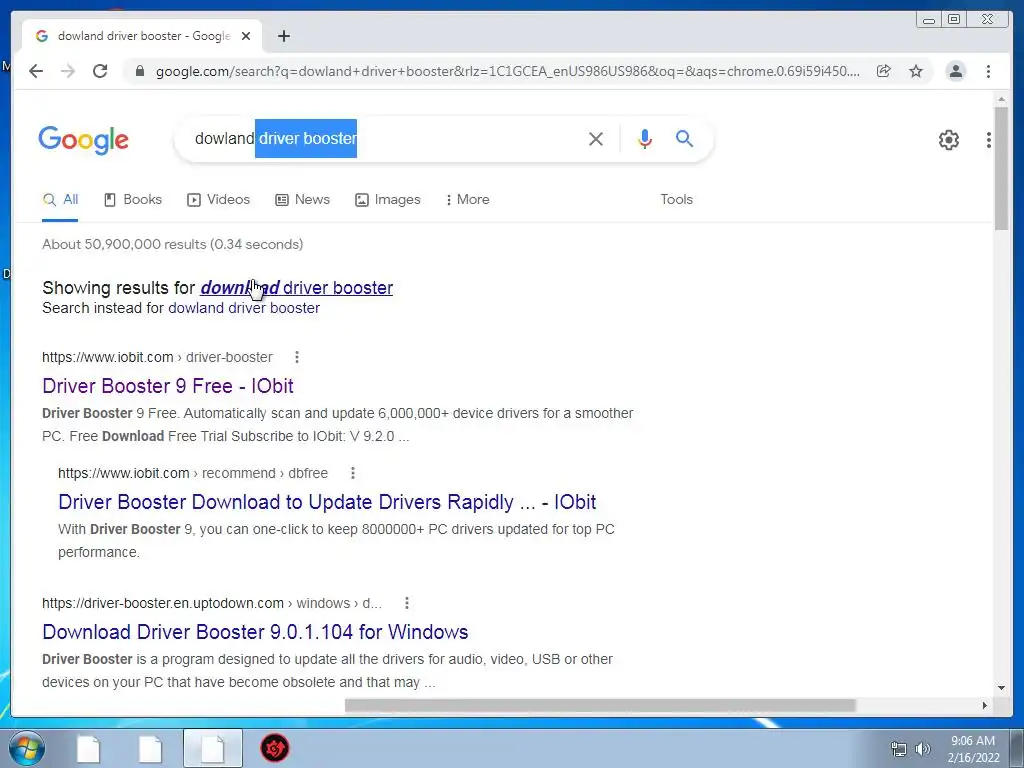Select the All results tab
Image resolution: width=1024 pixels, height=768 pixels.
tap(60, 200)
